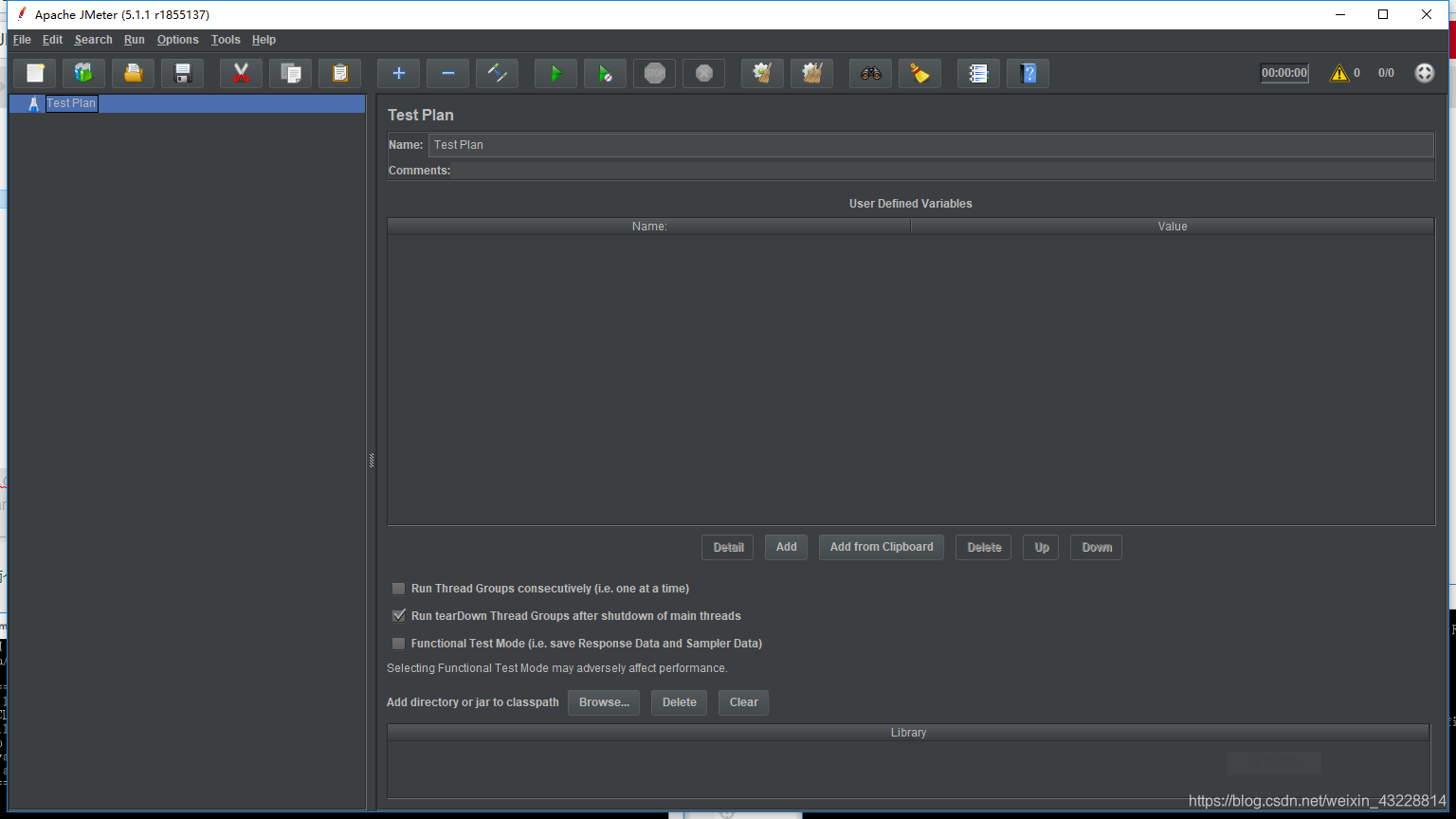Click Delete button below variables table
The width and height of the screenshot is (1456, 819).
pyautogui.click(x=984, y=547)
